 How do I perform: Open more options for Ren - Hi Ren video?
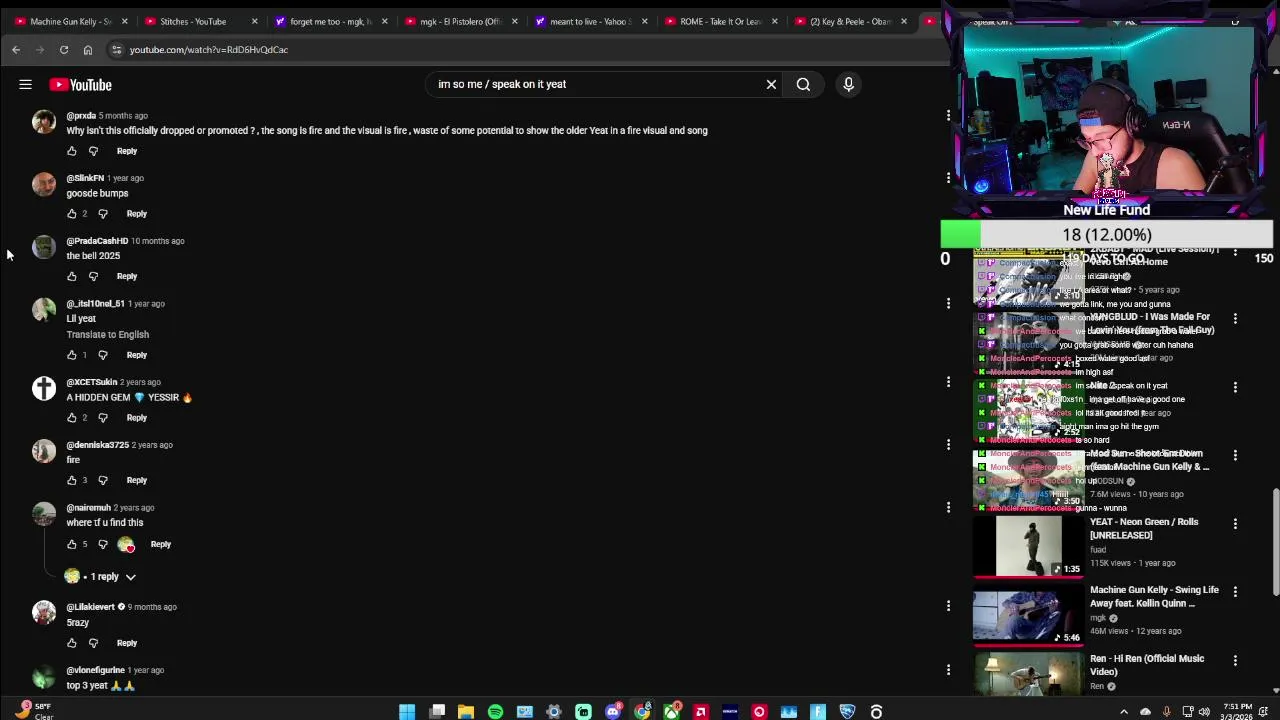coord(1235,661)
